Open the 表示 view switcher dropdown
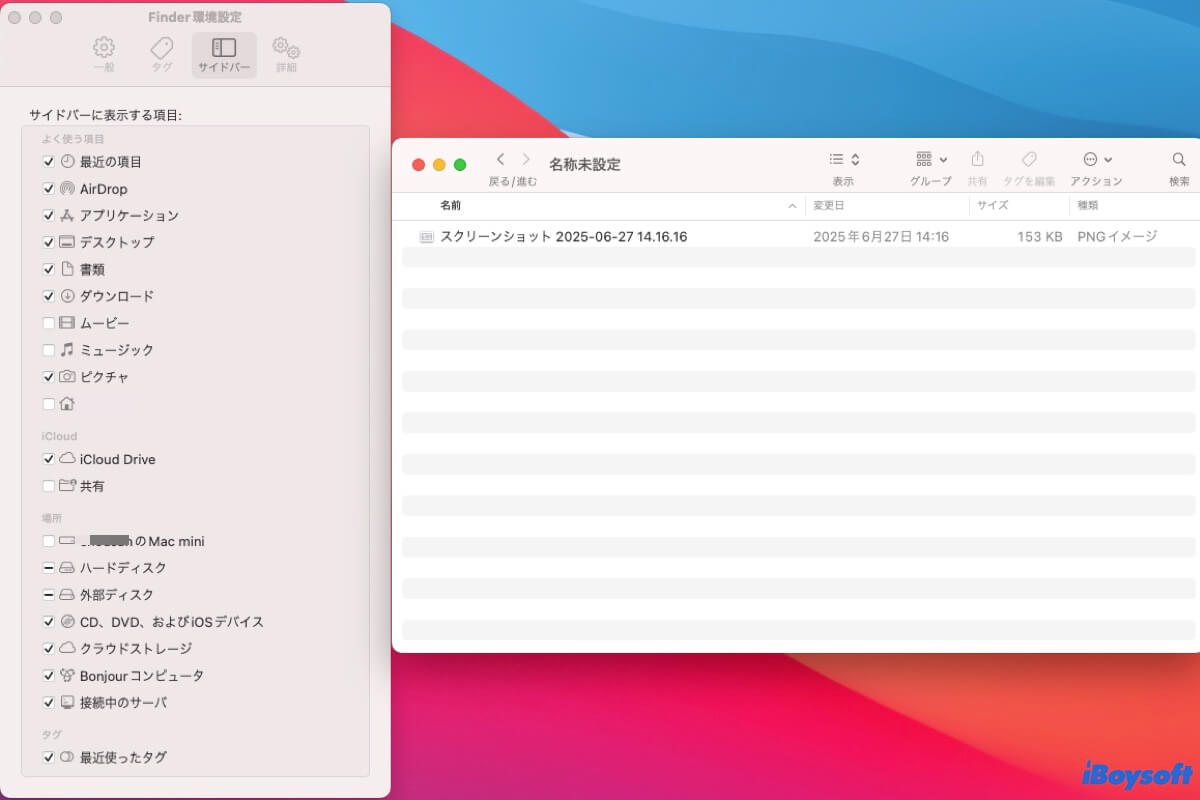This screenshot has height=800, width=1200. coord(844,159)
